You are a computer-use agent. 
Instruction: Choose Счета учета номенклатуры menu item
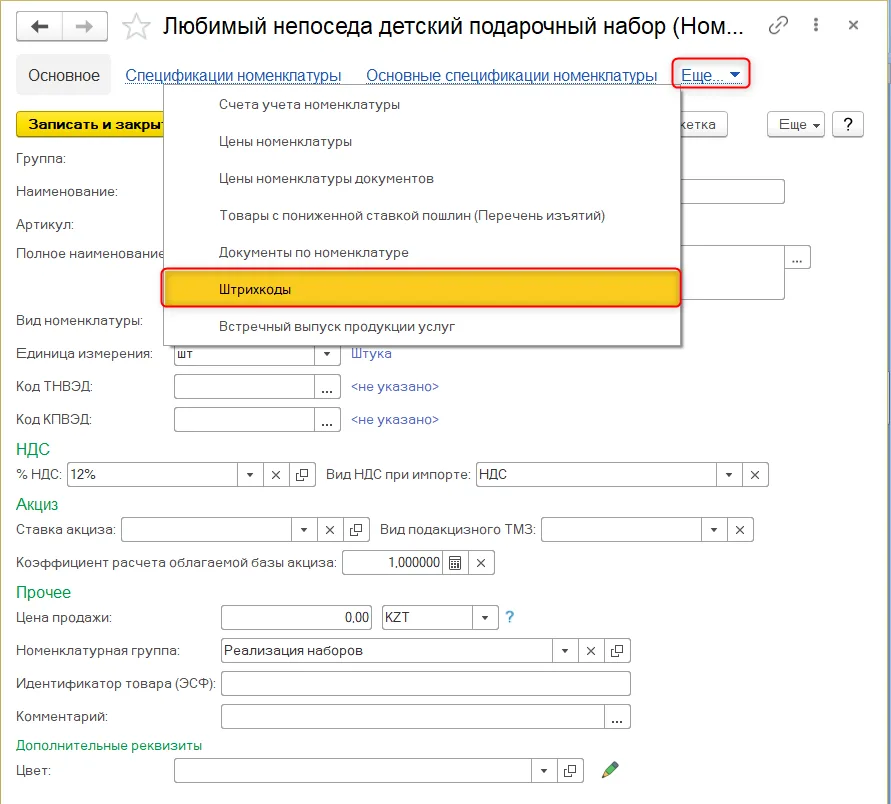point(421,105)
